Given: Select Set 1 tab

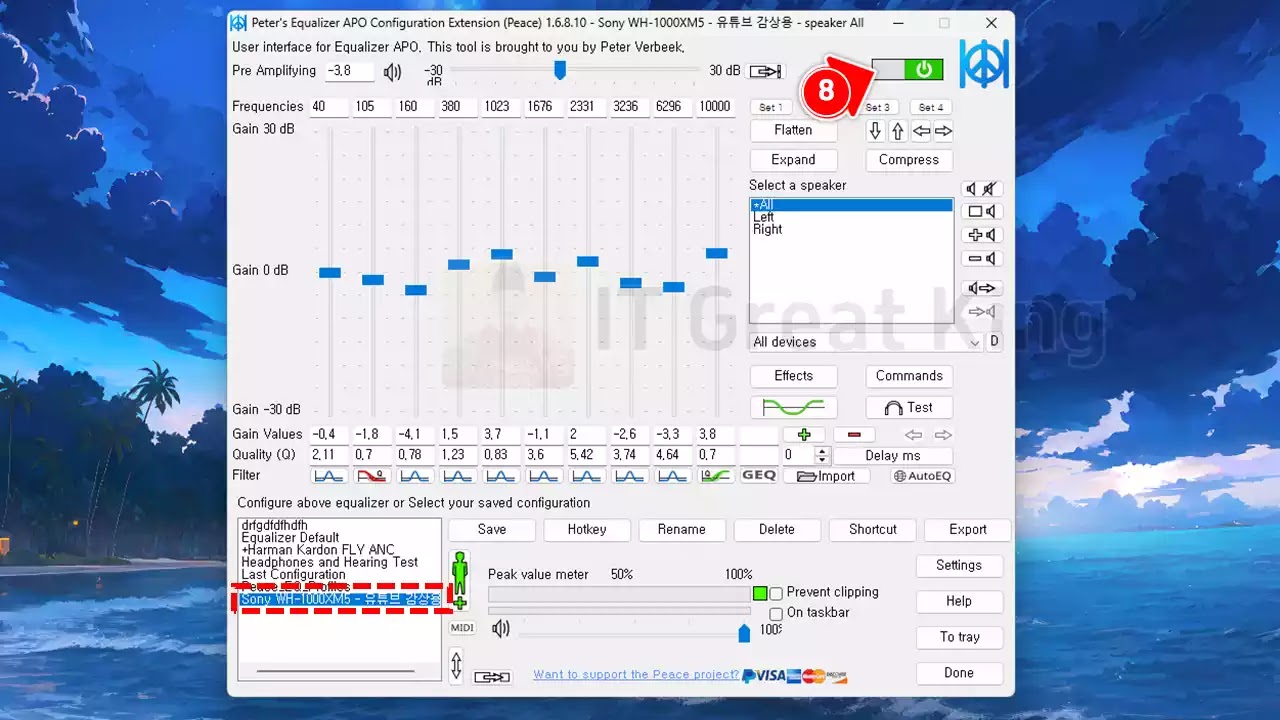Looking at the screenshot, I should click(770, 107).
